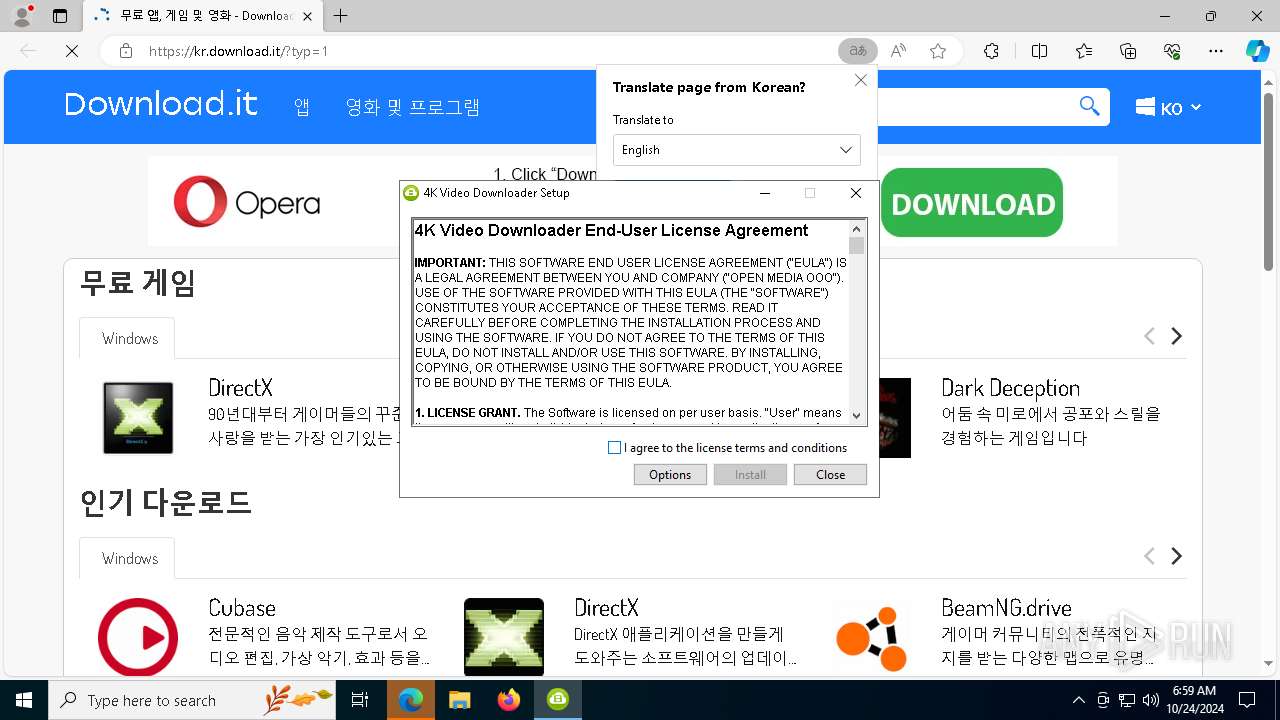
Task: Click the taskbar search box
Action: coord(192,700)
